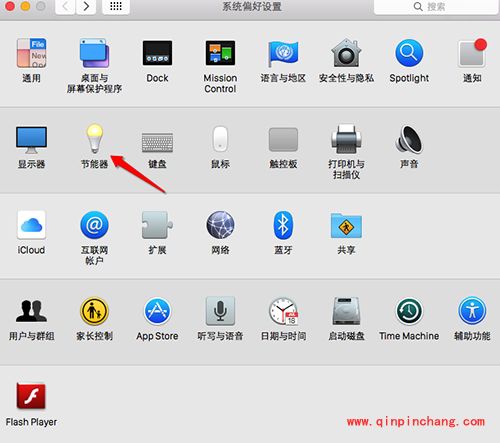Open 日期与时间 clock icon

pos(283,311)
